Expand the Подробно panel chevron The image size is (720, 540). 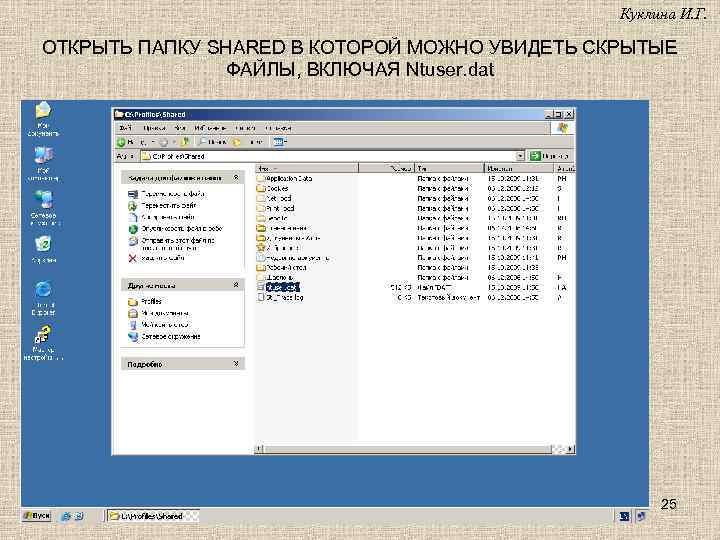click(x=236, y=364)
